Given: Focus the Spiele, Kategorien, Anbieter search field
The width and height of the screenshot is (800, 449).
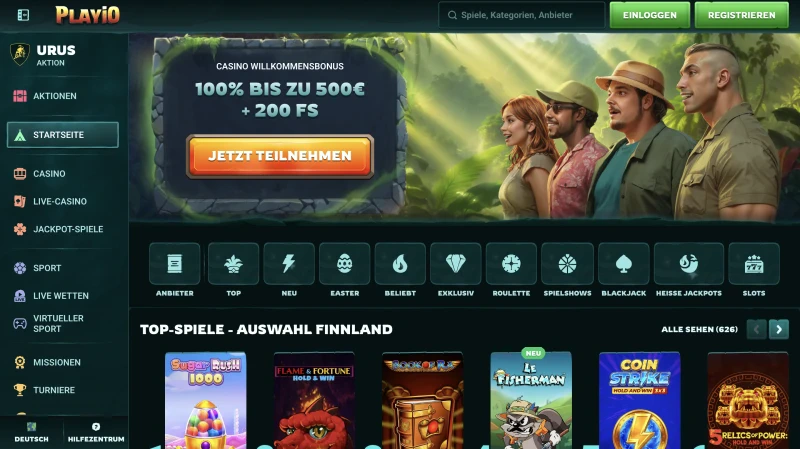Looking at the screenshot, I should tap(521, 15).
